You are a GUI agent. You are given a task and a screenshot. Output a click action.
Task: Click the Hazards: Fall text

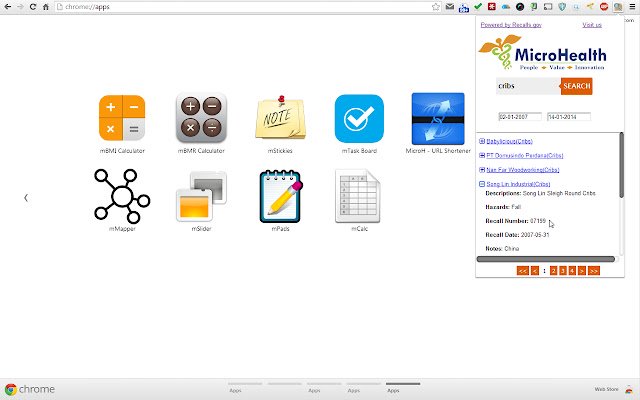pyautogui.click(x=503, y=207)
